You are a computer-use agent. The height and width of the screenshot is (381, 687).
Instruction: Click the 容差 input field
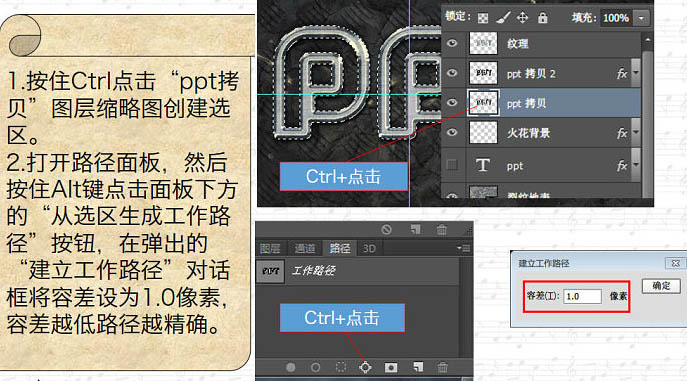click(x=582, y=296)
